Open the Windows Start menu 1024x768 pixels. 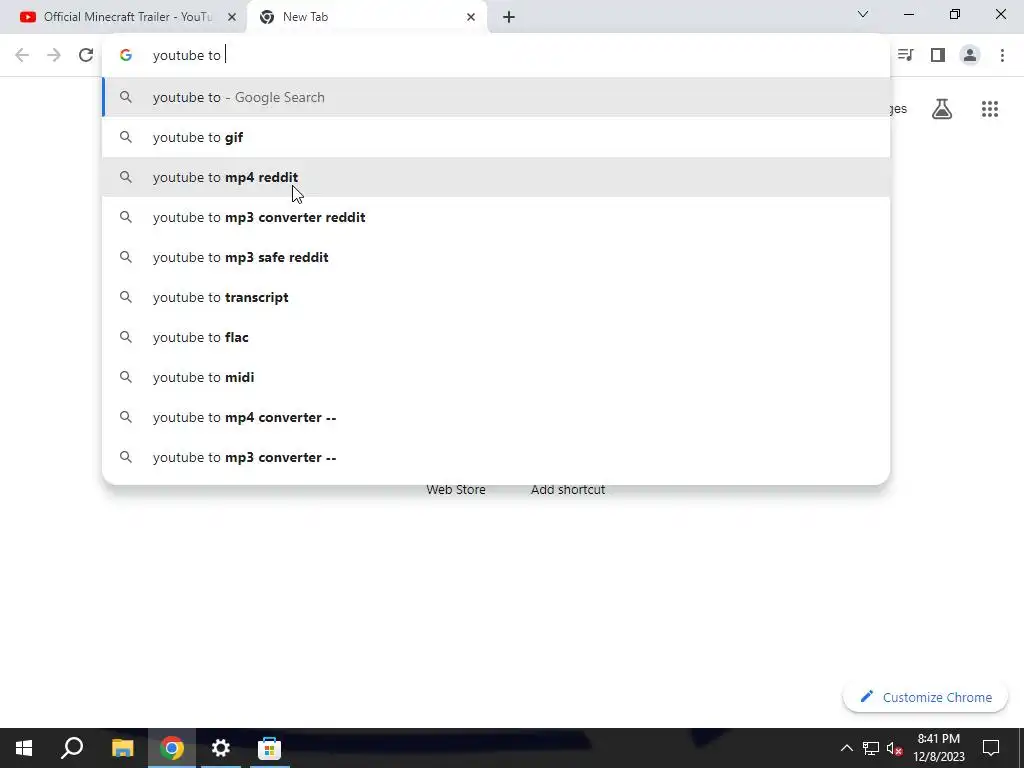pos(24,748)
